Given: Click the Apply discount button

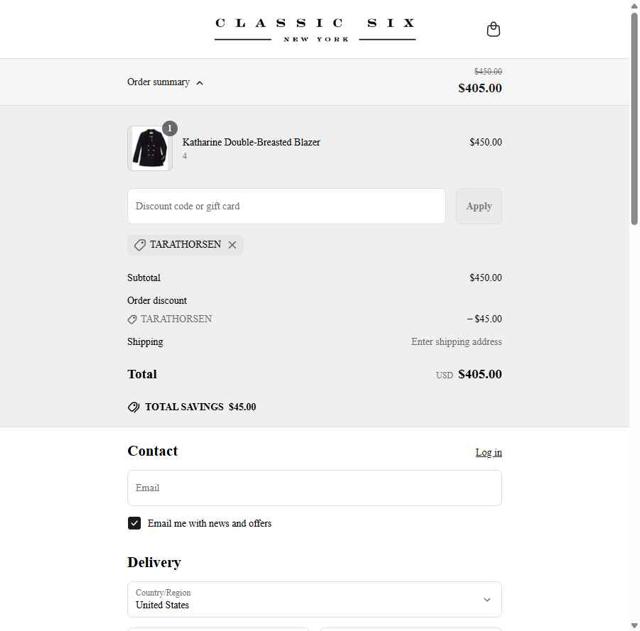Looking at the screenshot, I should tap(479, 206).
